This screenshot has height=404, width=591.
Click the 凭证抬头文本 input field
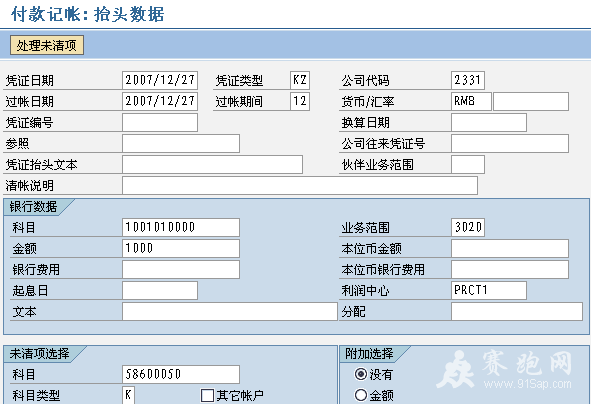pos(212,164)
